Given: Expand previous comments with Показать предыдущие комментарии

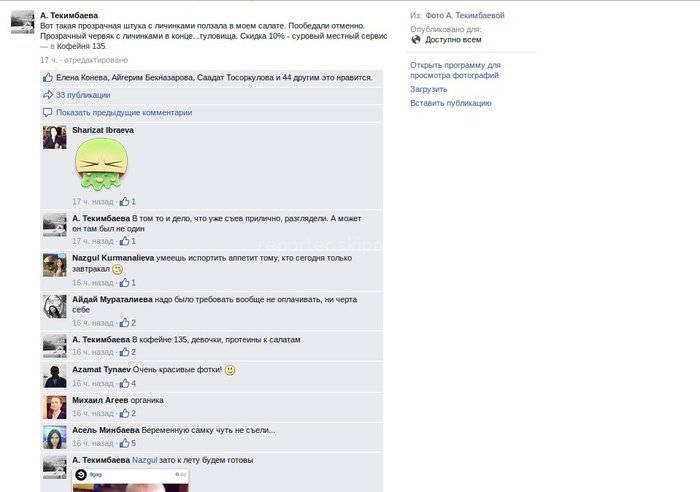Looking at the screenshot, I should tap(124, 113).
